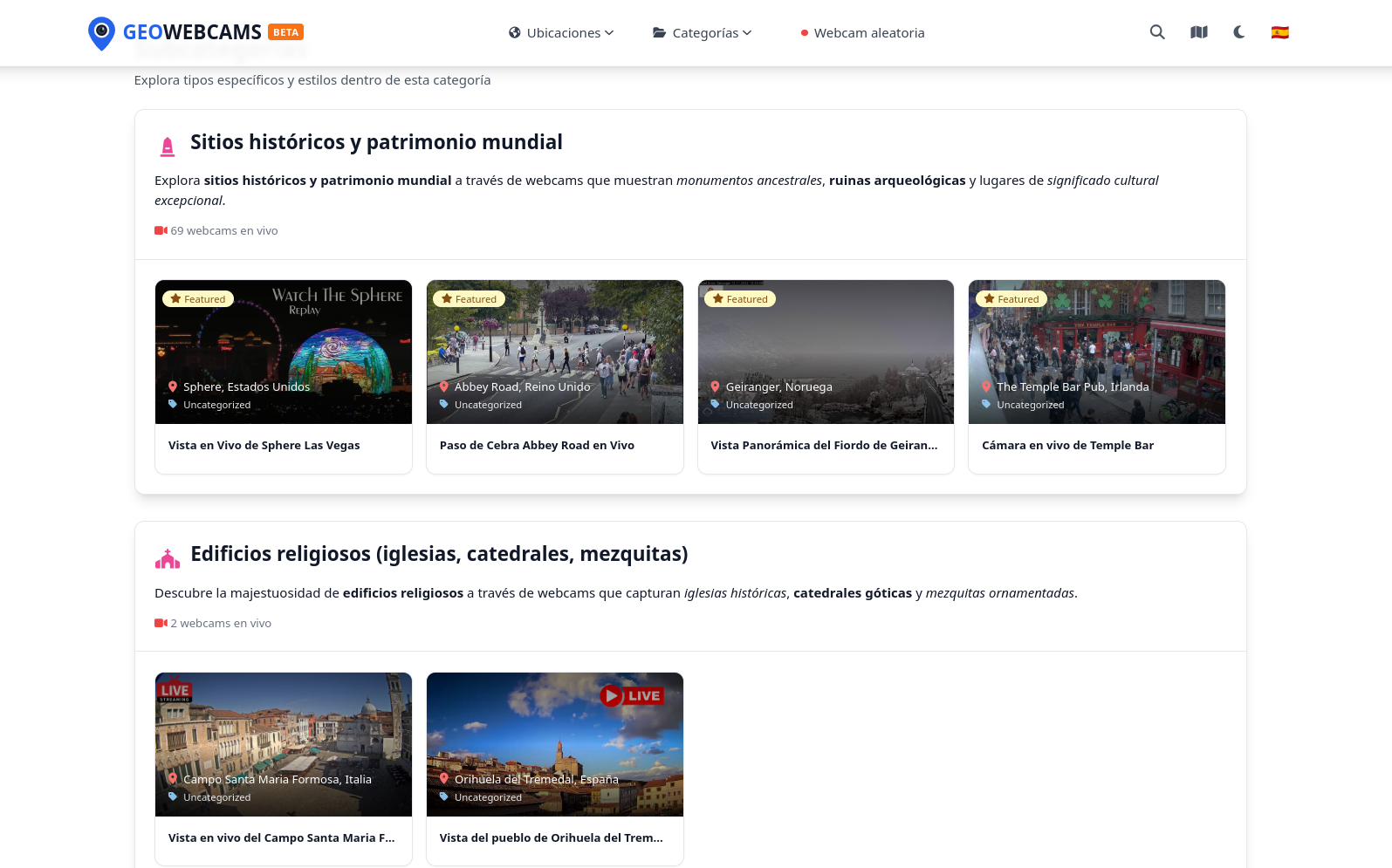Click the camera icon next to 69 webcams
Screen dimensions: 1392x868
161,230
